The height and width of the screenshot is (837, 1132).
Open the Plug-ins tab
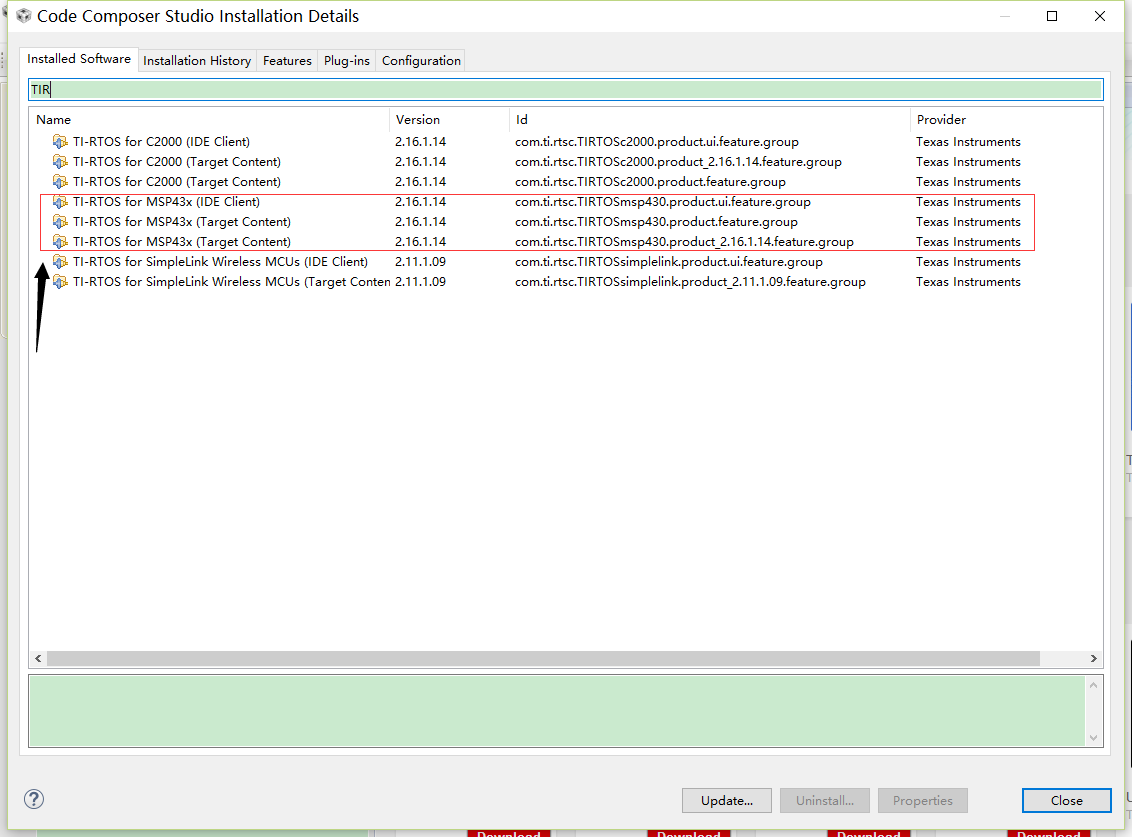pyautogui.click(x=347, y=61)
